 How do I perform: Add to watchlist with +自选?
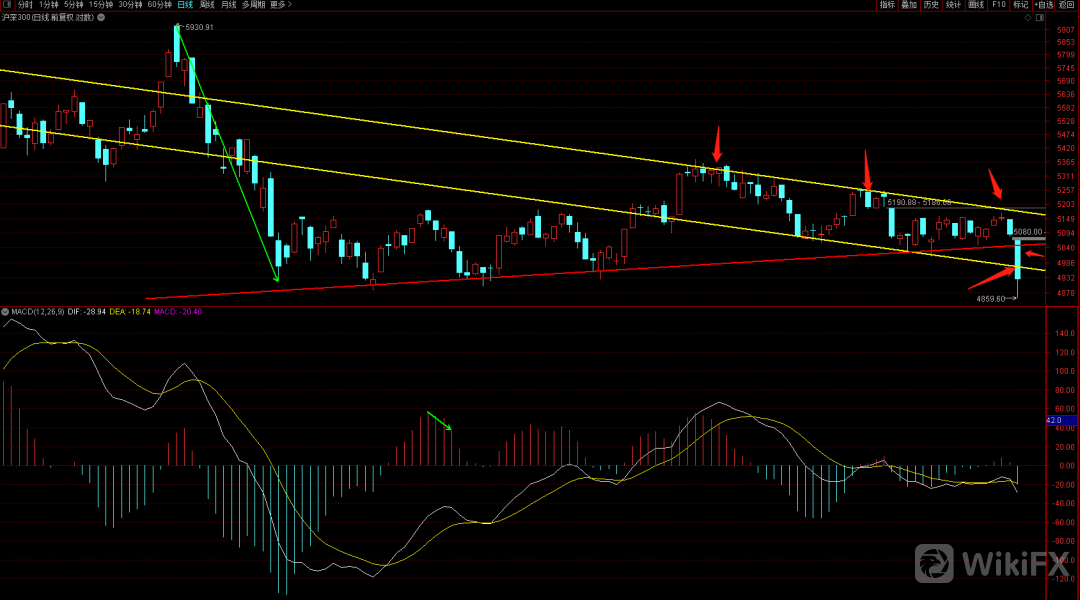(1044, 5)
